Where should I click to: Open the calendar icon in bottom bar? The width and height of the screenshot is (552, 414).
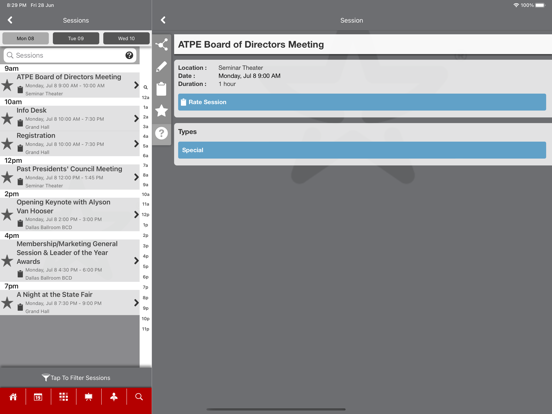click(38, 397)
